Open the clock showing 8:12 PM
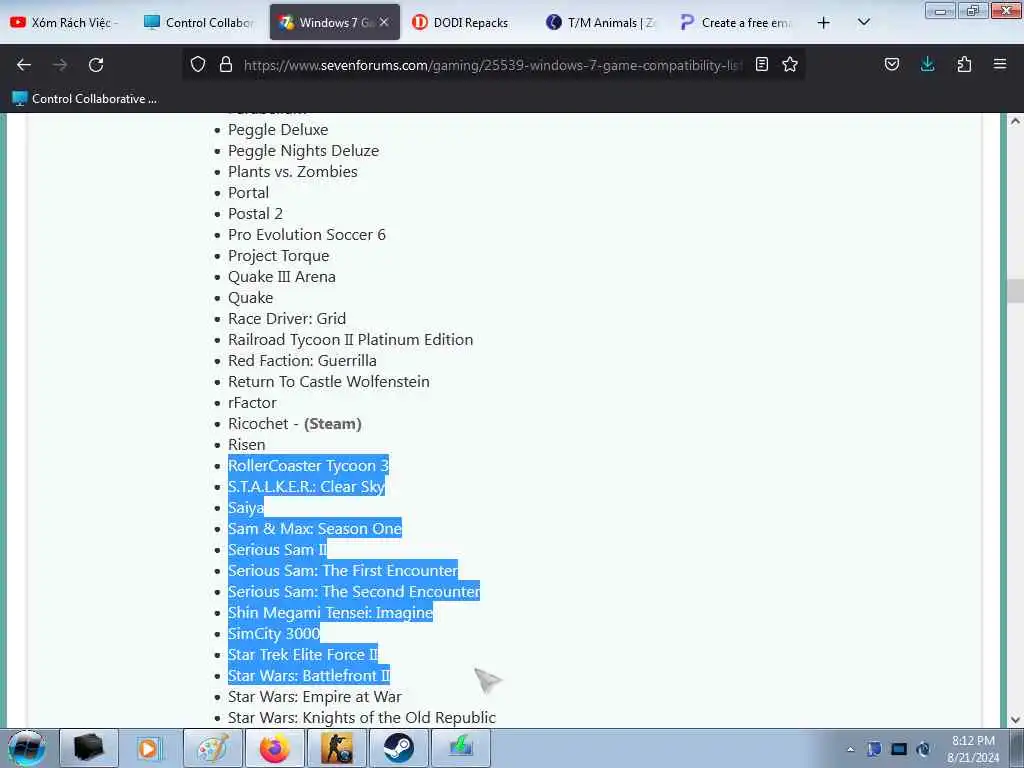This screenshot has height=768, width=1024. coord(973,749)
